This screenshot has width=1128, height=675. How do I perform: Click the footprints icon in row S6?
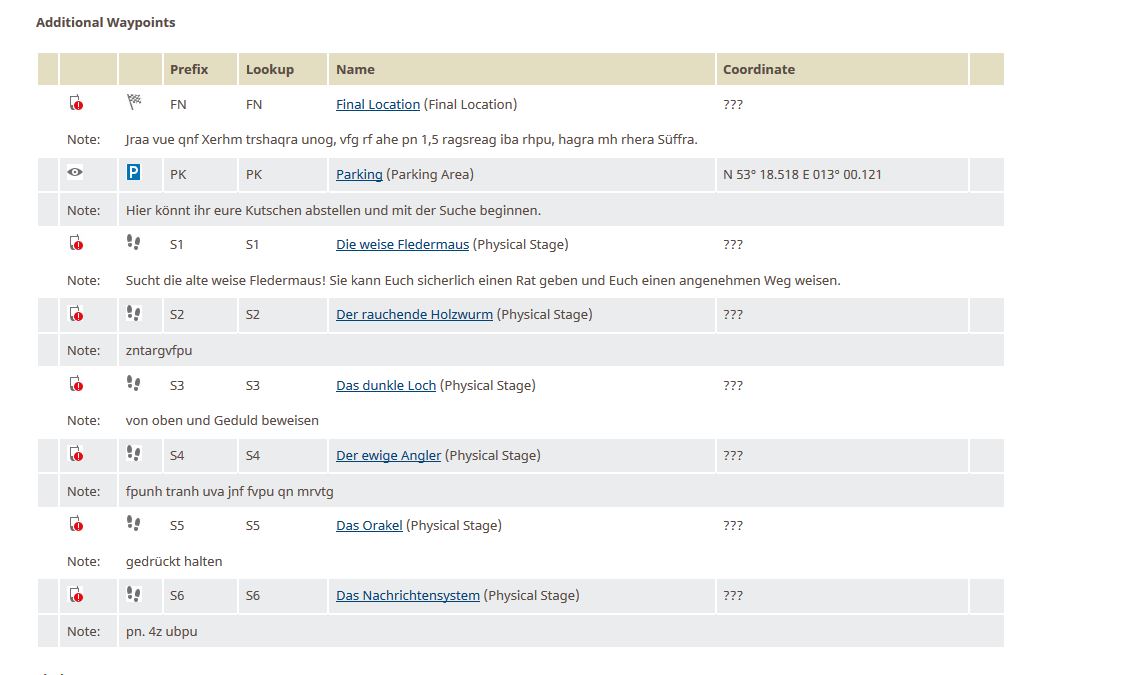(134, 595)
